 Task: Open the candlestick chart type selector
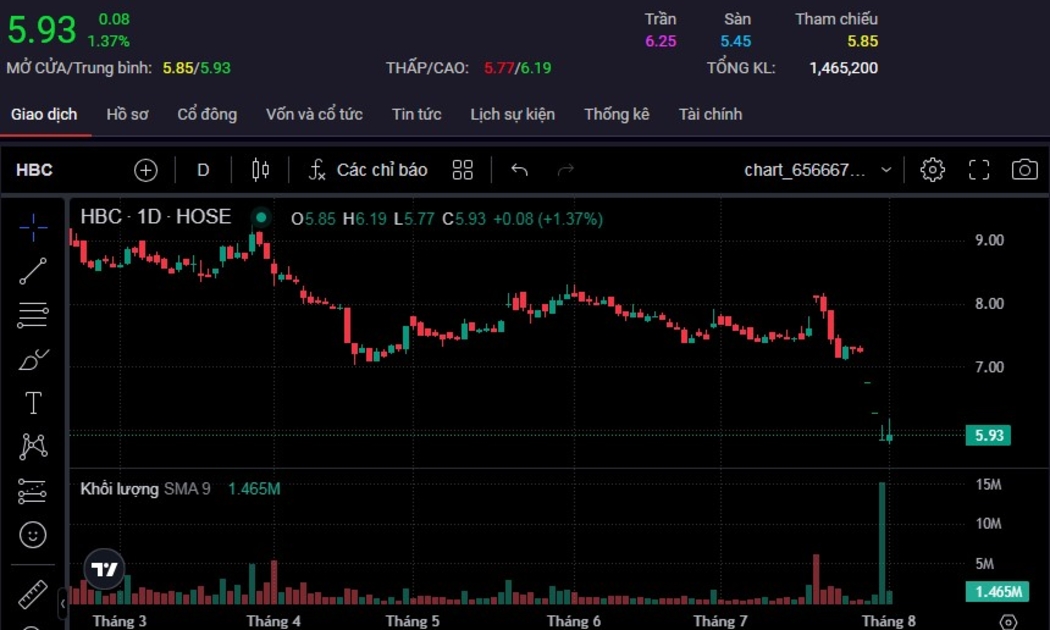click(260, 170)
